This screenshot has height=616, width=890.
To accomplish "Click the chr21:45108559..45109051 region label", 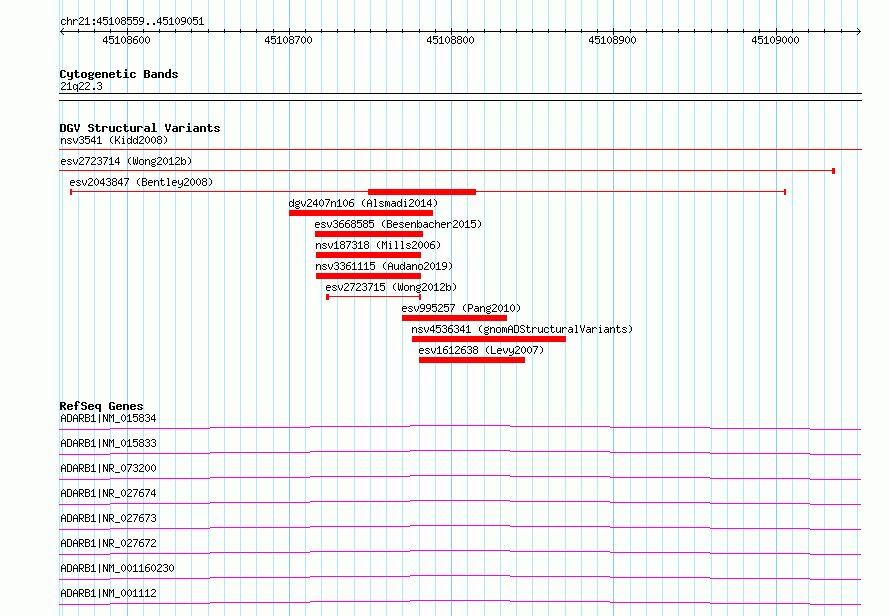I will tap(132, 21).
